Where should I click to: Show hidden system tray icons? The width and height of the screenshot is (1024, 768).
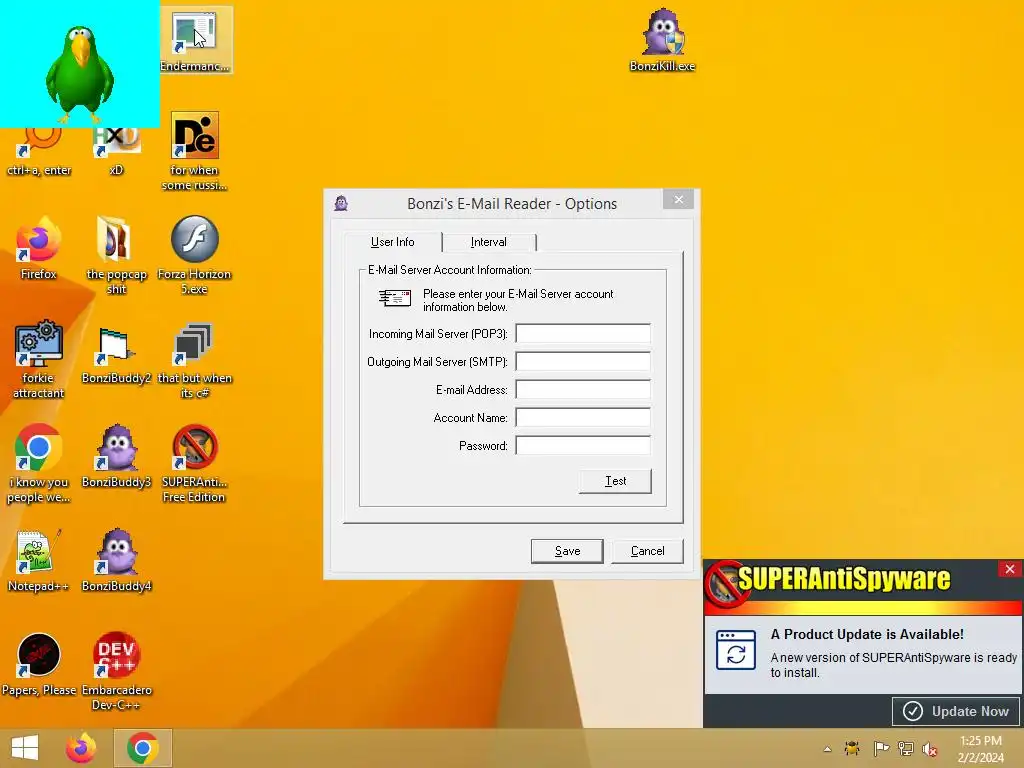(827, 749)
